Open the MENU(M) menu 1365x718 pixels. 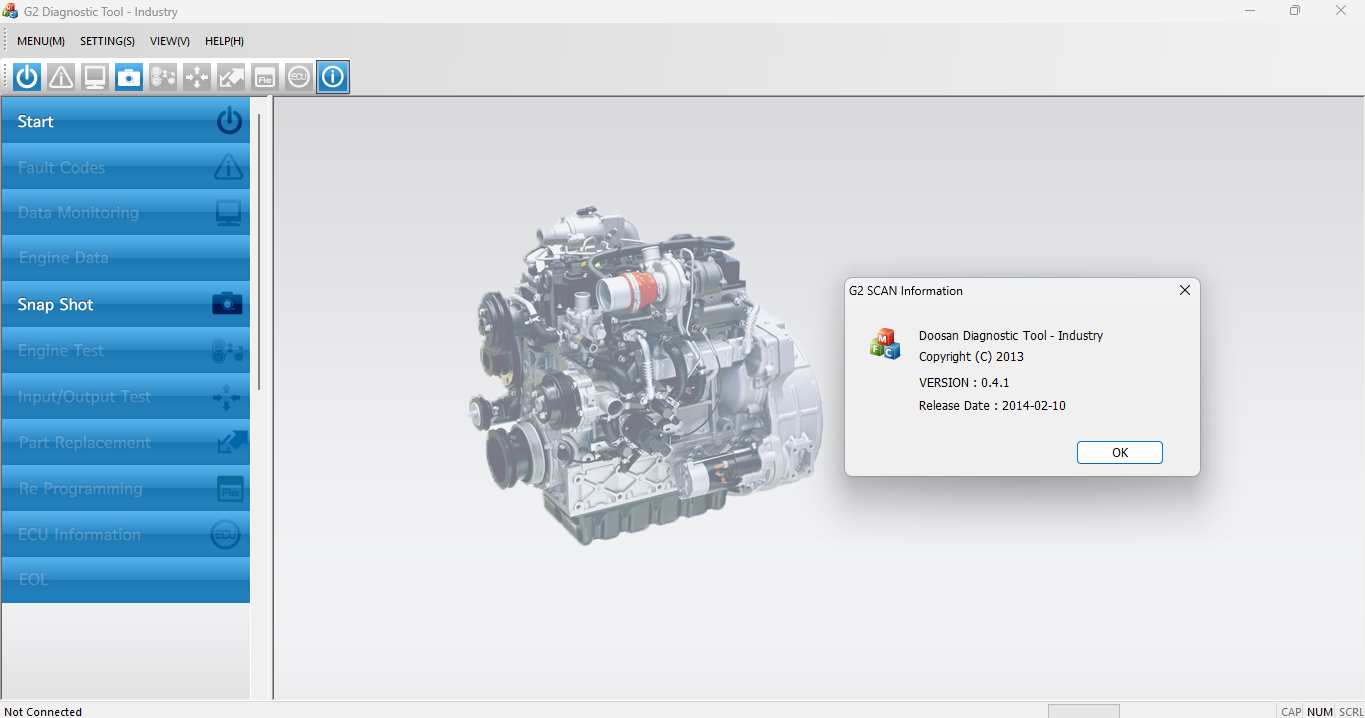[x=41, y=41]
